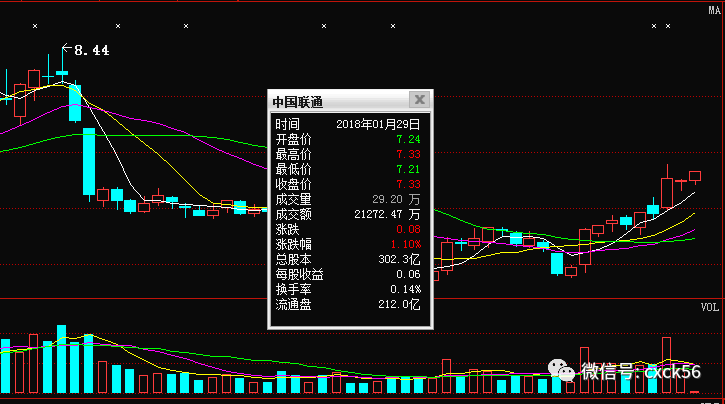Click the 涨跌 value 0.08
This screenshot has height=404, width=725.
[408, 229]
